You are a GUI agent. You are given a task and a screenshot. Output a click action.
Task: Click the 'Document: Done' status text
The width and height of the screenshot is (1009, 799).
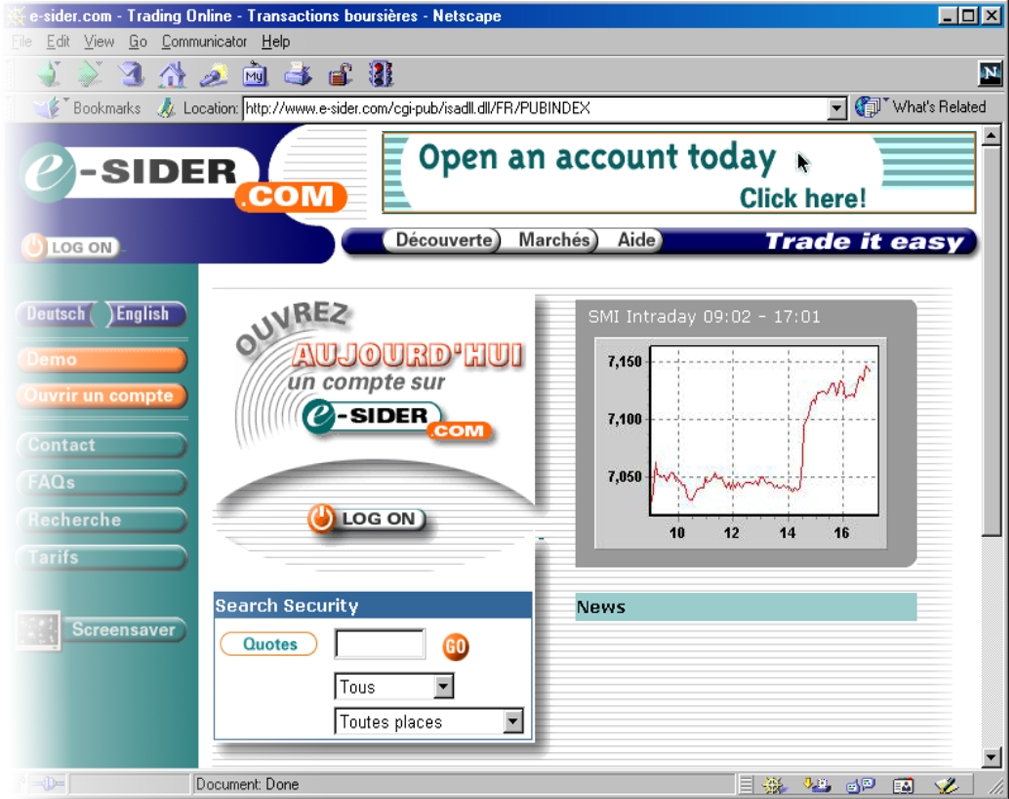point(248,784)
